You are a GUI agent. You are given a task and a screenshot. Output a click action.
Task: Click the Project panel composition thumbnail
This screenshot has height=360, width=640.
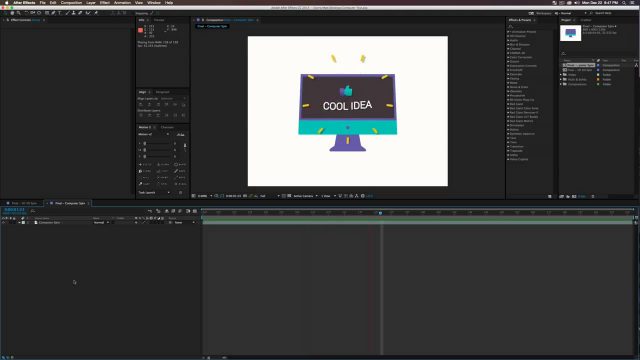coord(570,33)
